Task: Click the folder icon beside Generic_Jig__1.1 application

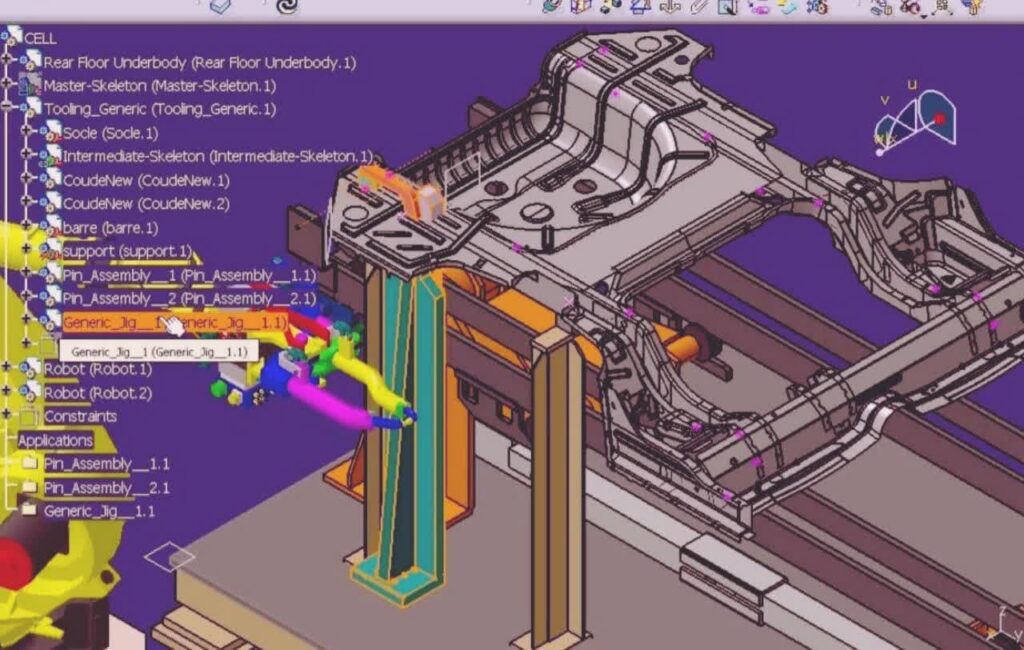Action: pos(30,511)
